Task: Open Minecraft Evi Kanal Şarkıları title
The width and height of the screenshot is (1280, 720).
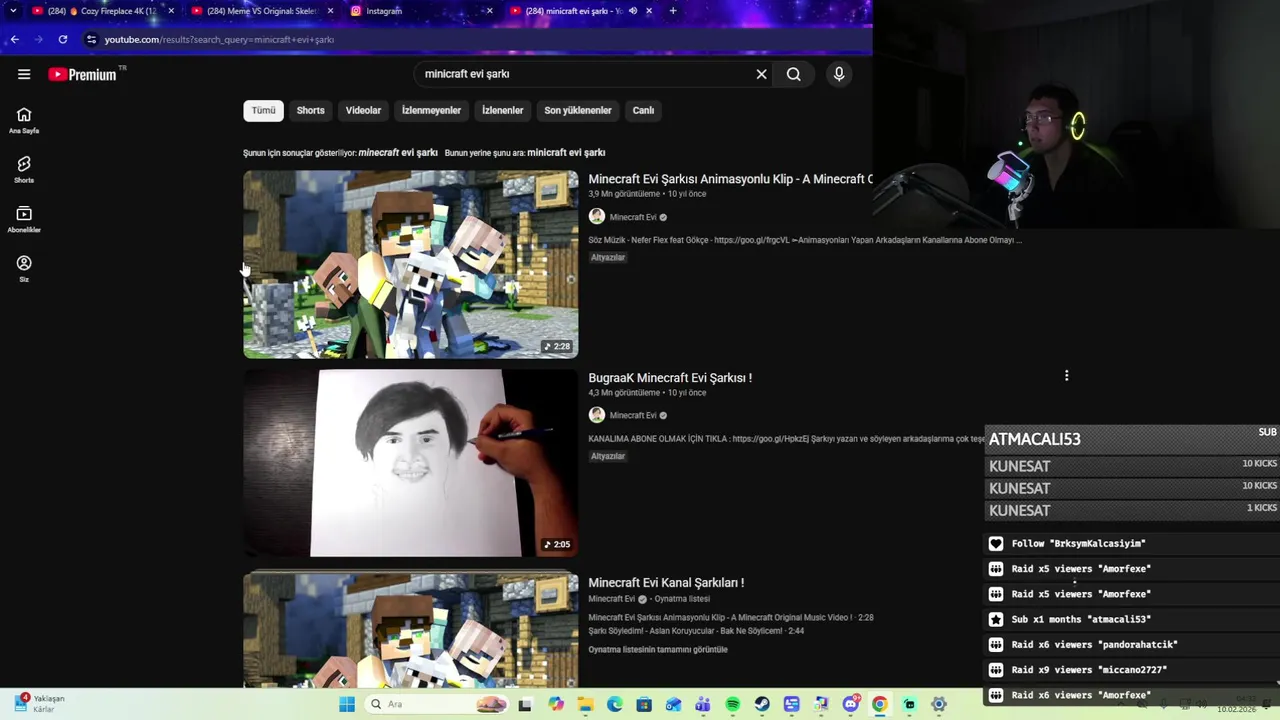Action: [666, 582]
